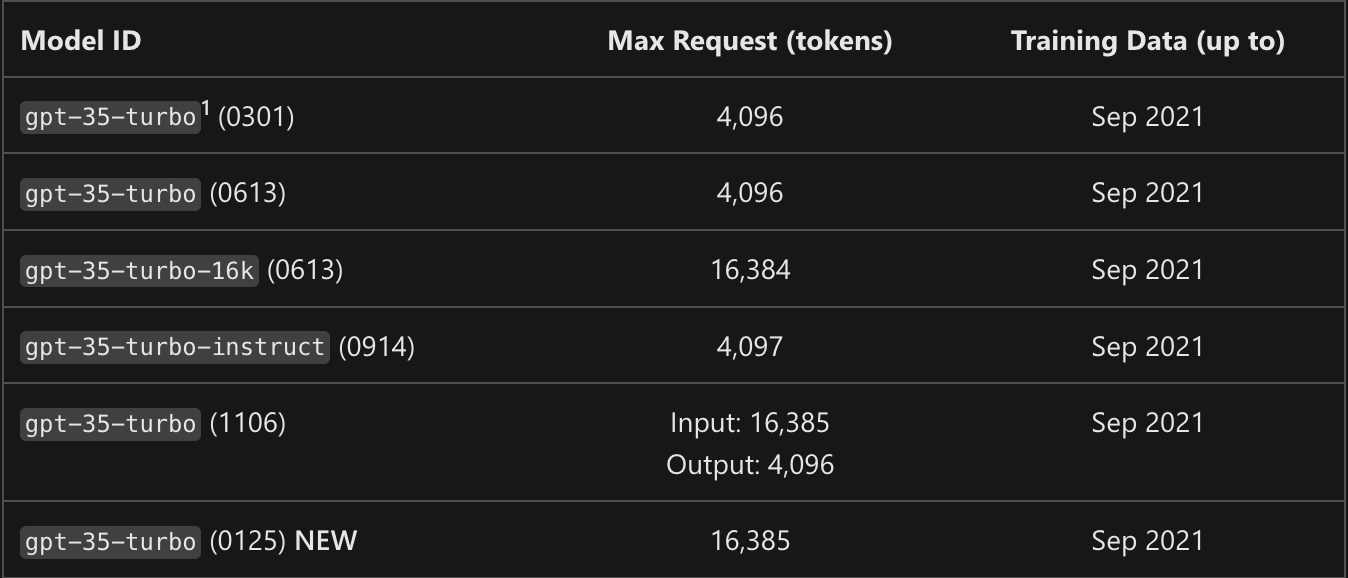The image size is (1348, 578).
Task: Click gpt-35-turbo code in the 1106 row
Action: click(x=110, y=424)
